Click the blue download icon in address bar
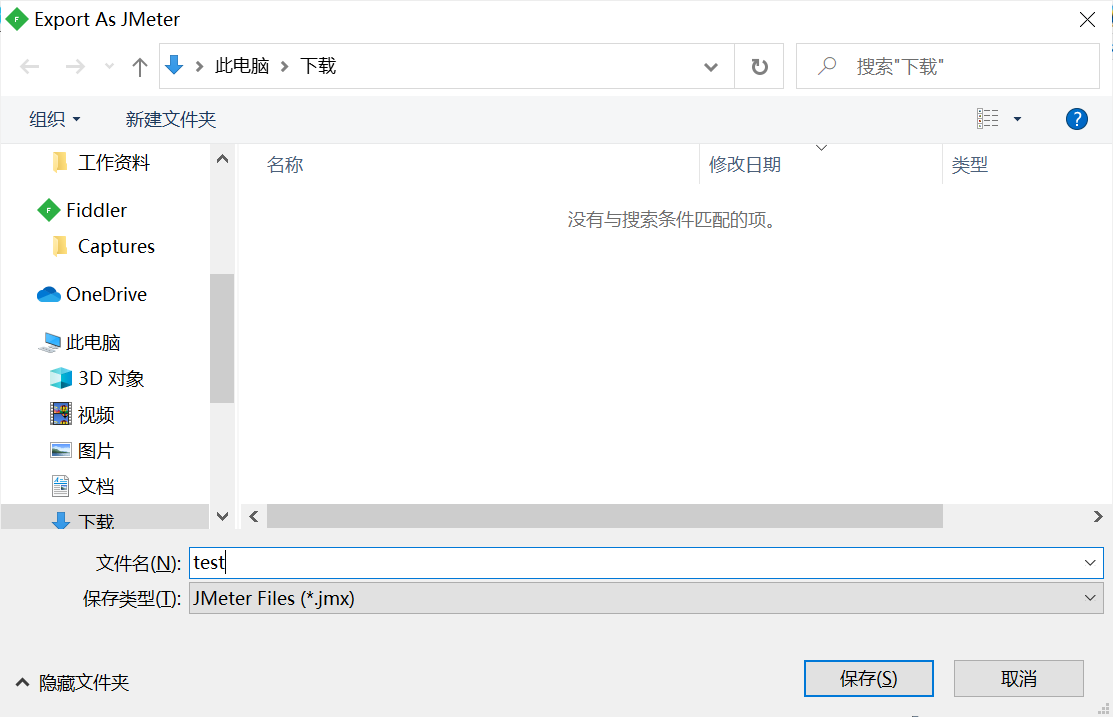The image size is (1113, 717). 174,66
